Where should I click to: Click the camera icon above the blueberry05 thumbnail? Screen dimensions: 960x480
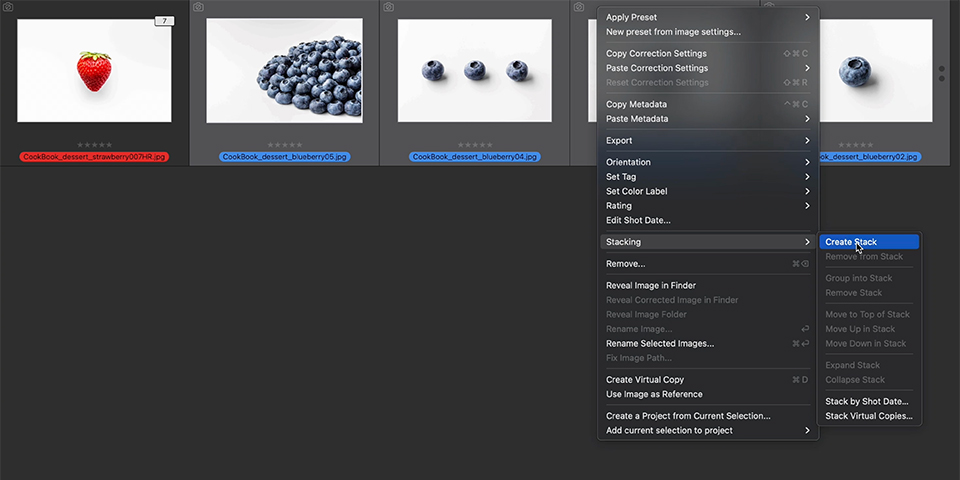coord(198,7)
